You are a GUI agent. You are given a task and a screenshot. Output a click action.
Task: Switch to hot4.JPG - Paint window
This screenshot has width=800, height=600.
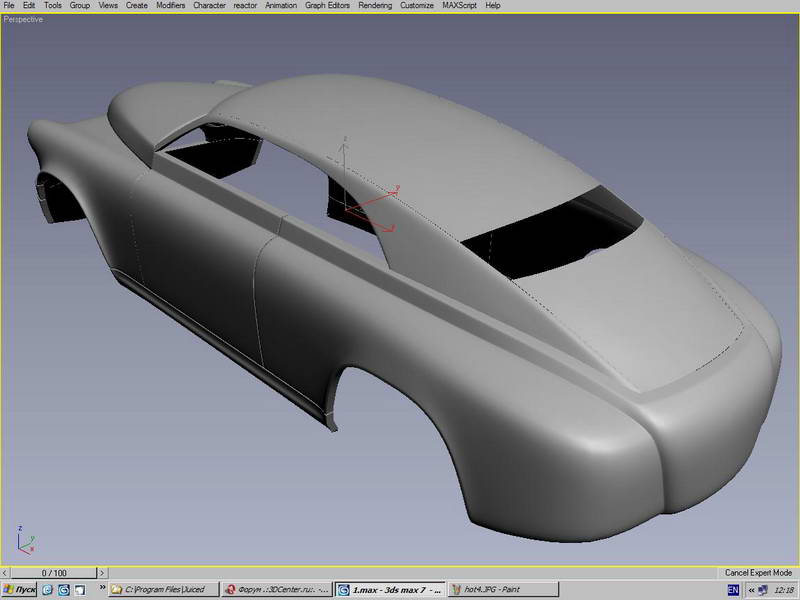tap(504, 590)
